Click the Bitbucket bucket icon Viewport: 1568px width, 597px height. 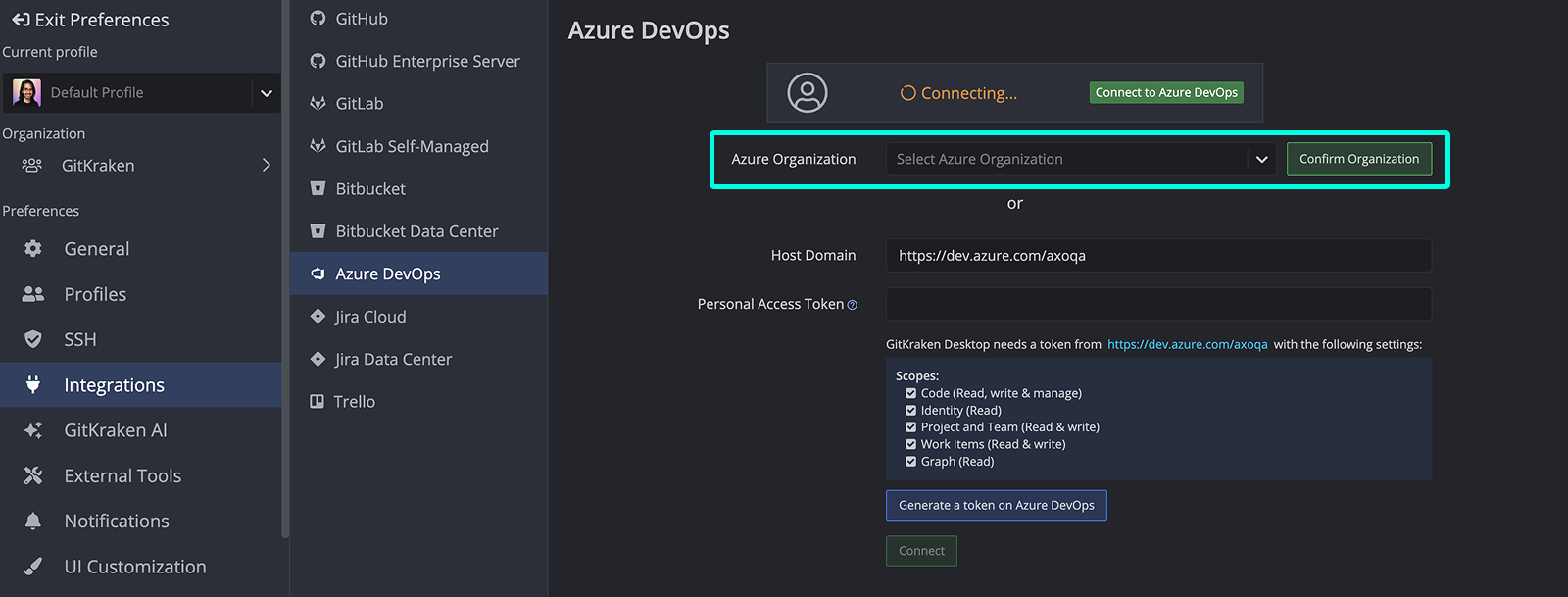coord(318,188)
